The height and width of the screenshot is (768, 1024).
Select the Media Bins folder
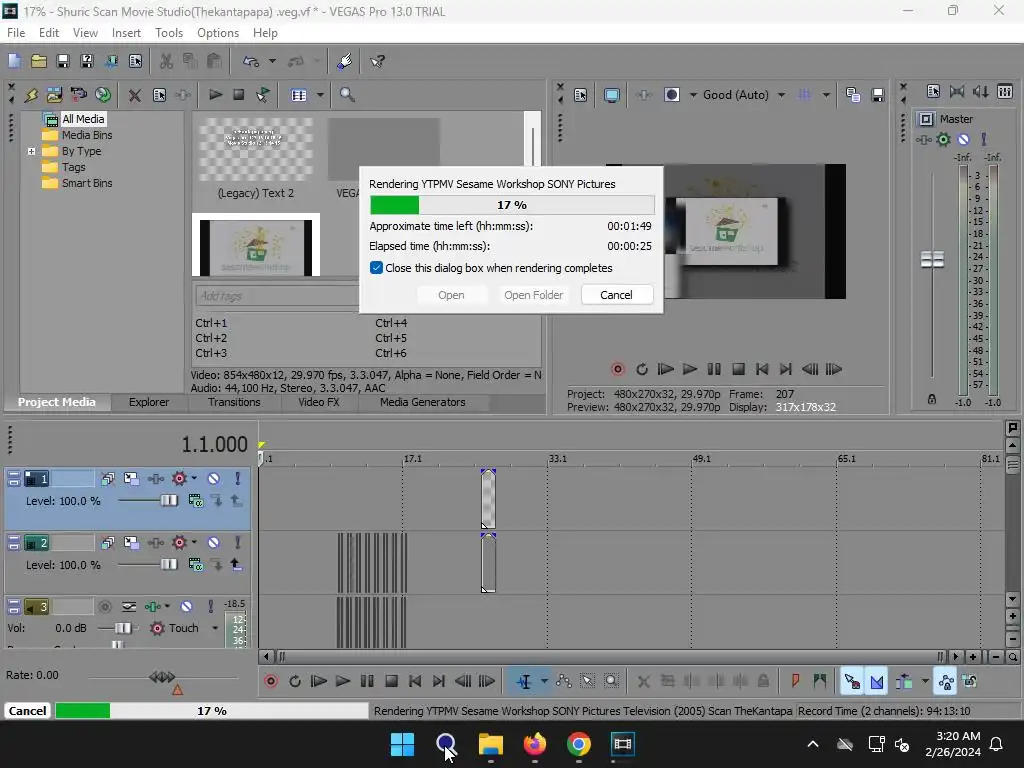(86, 135)
